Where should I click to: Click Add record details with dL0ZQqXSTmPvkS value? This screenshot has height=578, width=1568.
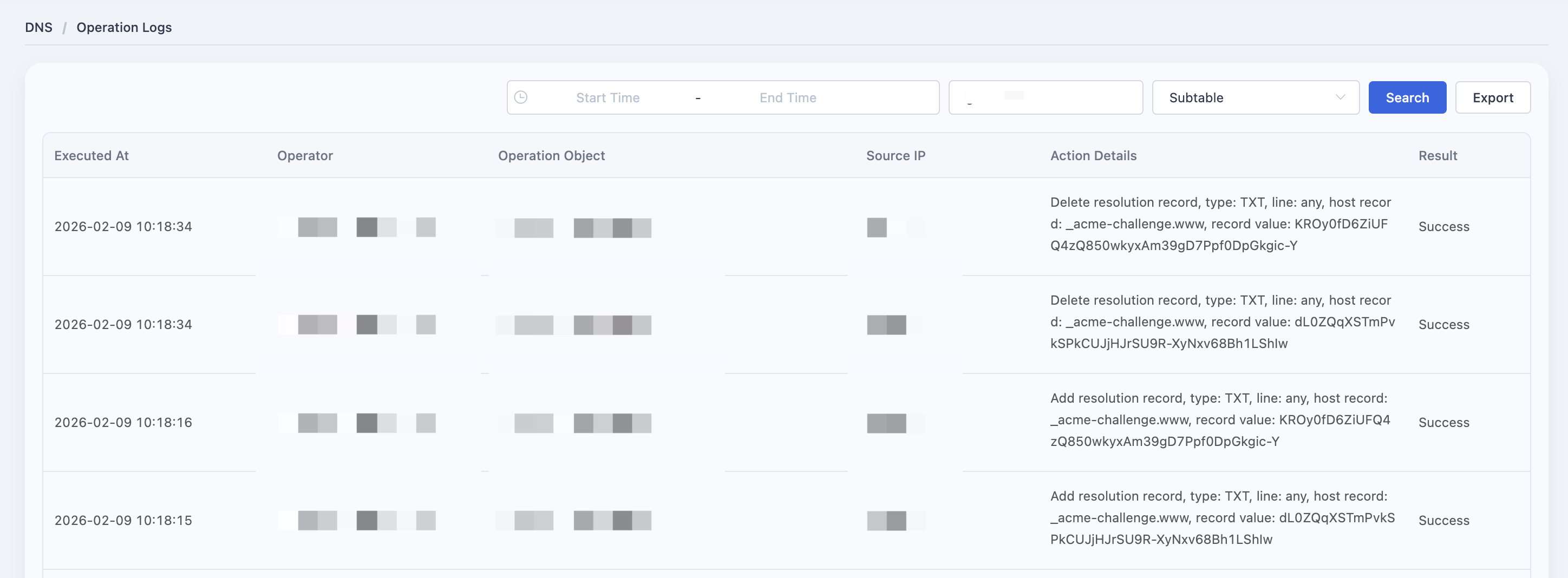coord(1222,518)
